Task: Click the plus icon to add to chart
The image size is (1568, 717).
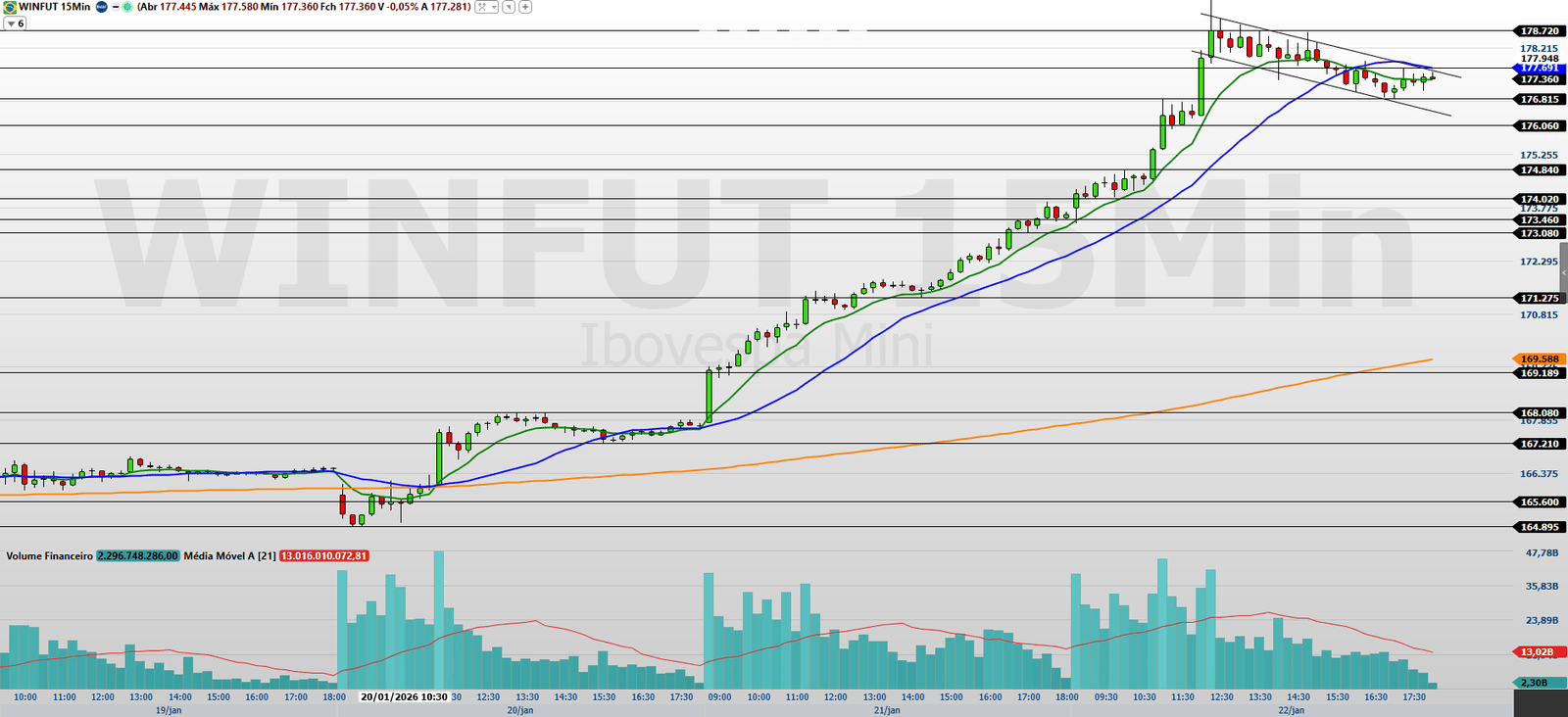Action: 525,7
